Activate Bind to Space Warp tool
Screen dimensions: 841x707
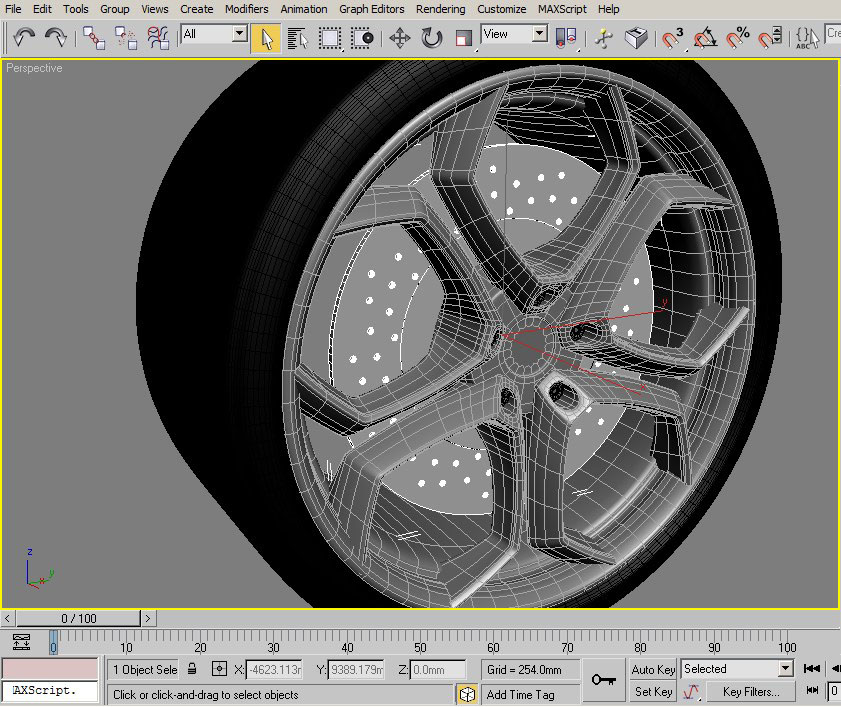click(158, 38)
